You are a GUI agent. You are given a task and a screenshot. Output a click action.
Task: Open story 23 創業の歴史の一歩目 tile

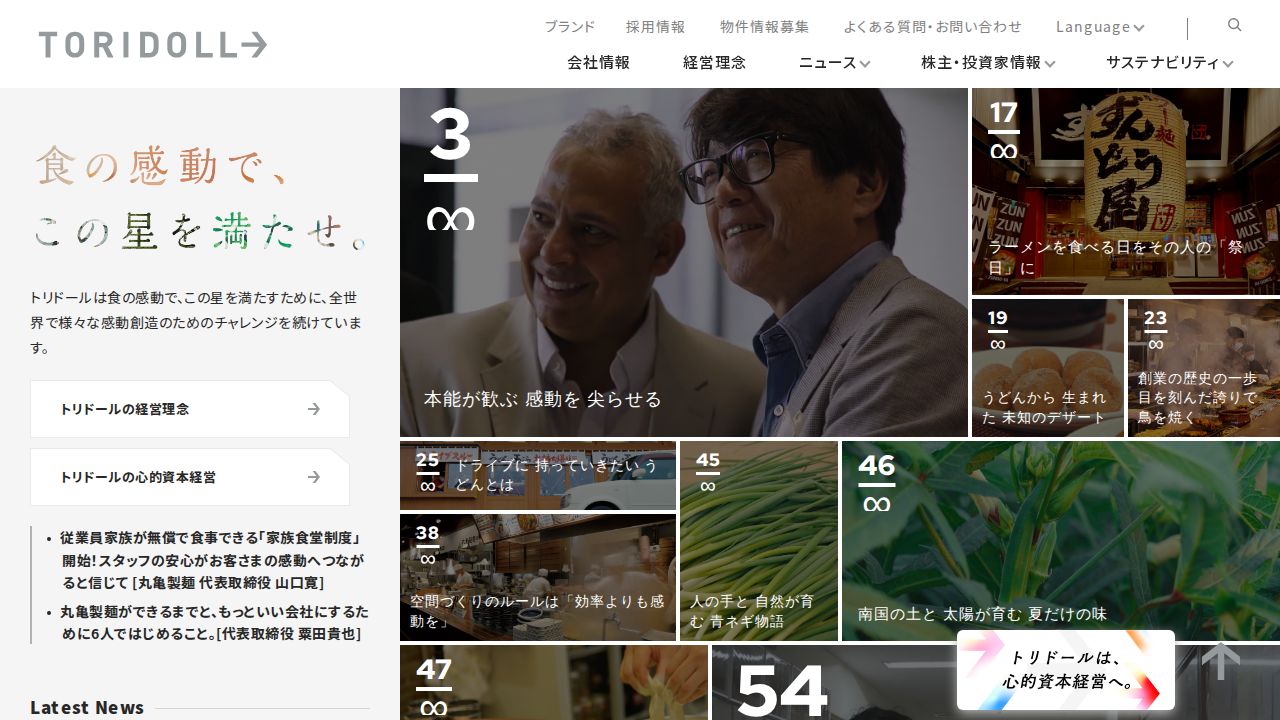(1204, 368)
